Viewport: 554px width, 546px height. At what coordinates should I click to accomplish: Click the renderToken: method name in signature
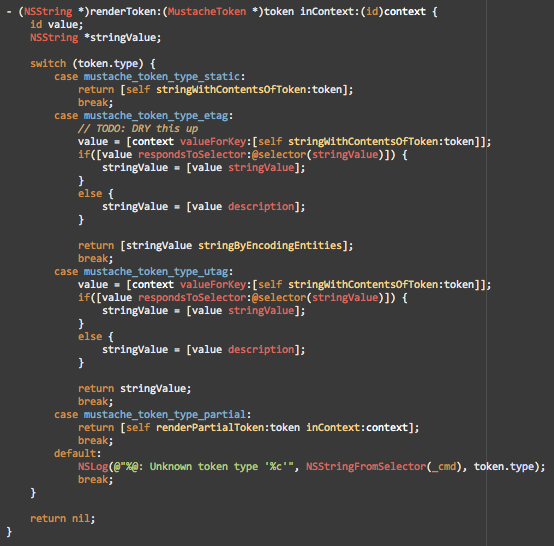(125, 12)
